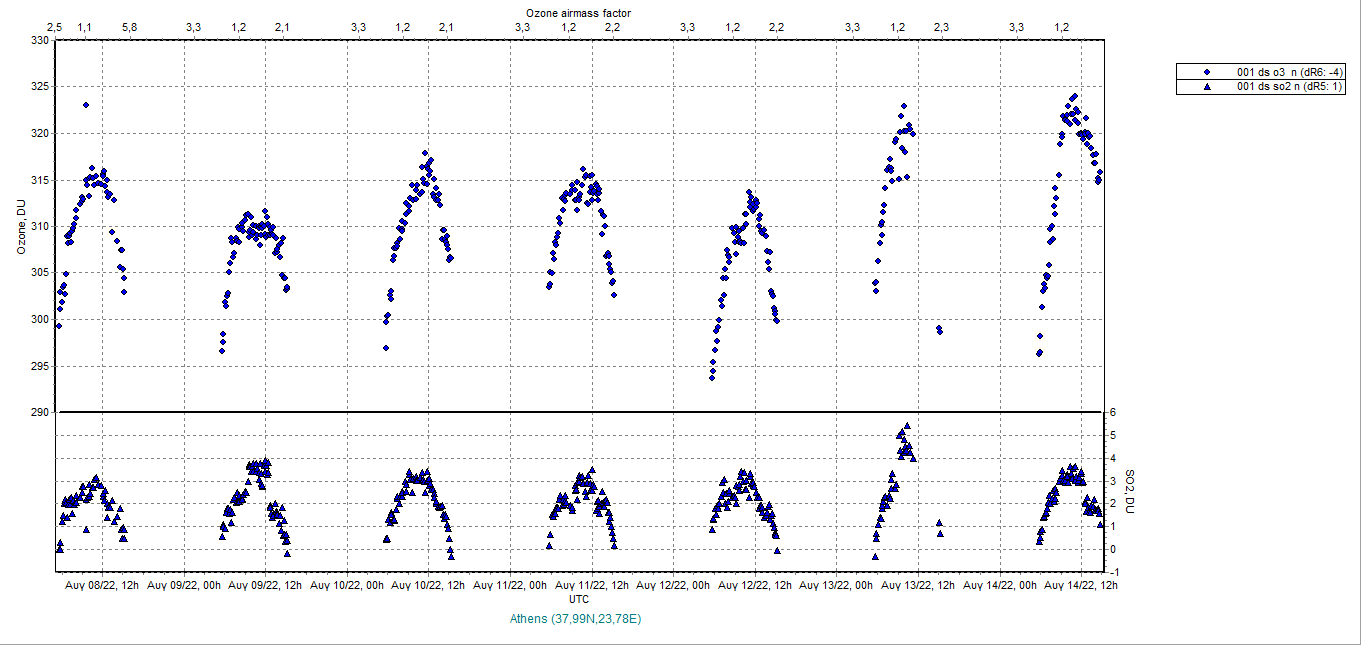Click the 'SO2, DU' right axis label
The width and height of the screenshot is (1361, 645).
tap(1130, 491)
